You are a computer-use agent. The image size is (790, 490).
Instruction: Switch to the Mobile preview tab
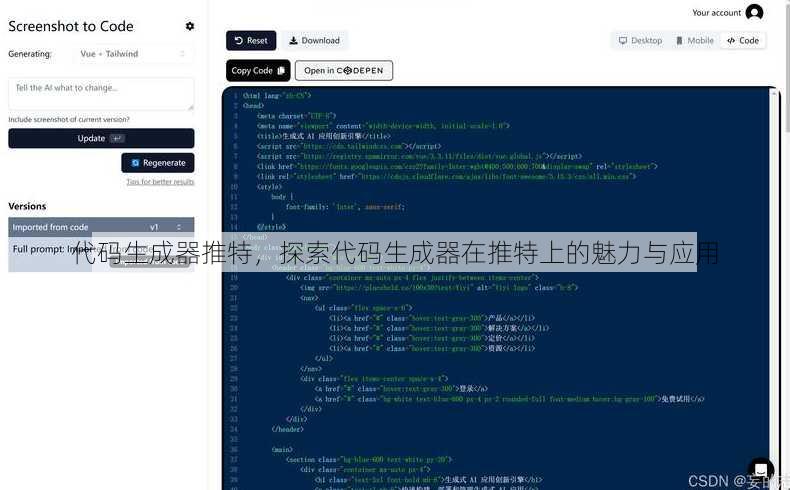tap(695, 40)
